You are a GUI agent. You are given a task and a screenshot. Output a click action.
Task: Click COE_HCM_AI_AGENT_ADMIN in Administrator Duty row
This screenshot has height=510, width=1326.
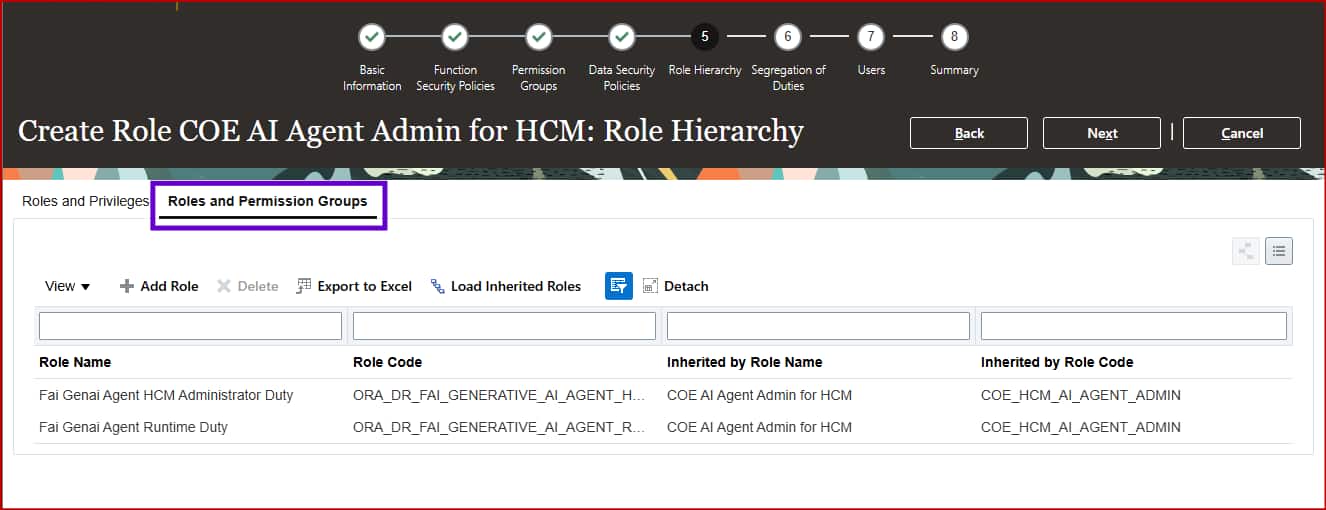(1080, 395)
